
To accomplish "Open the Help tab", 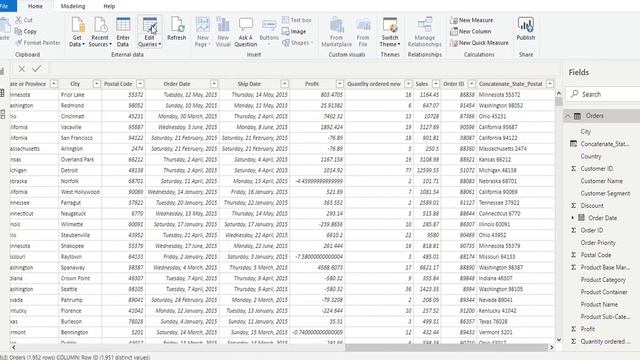I will click(x=109, y=6).
